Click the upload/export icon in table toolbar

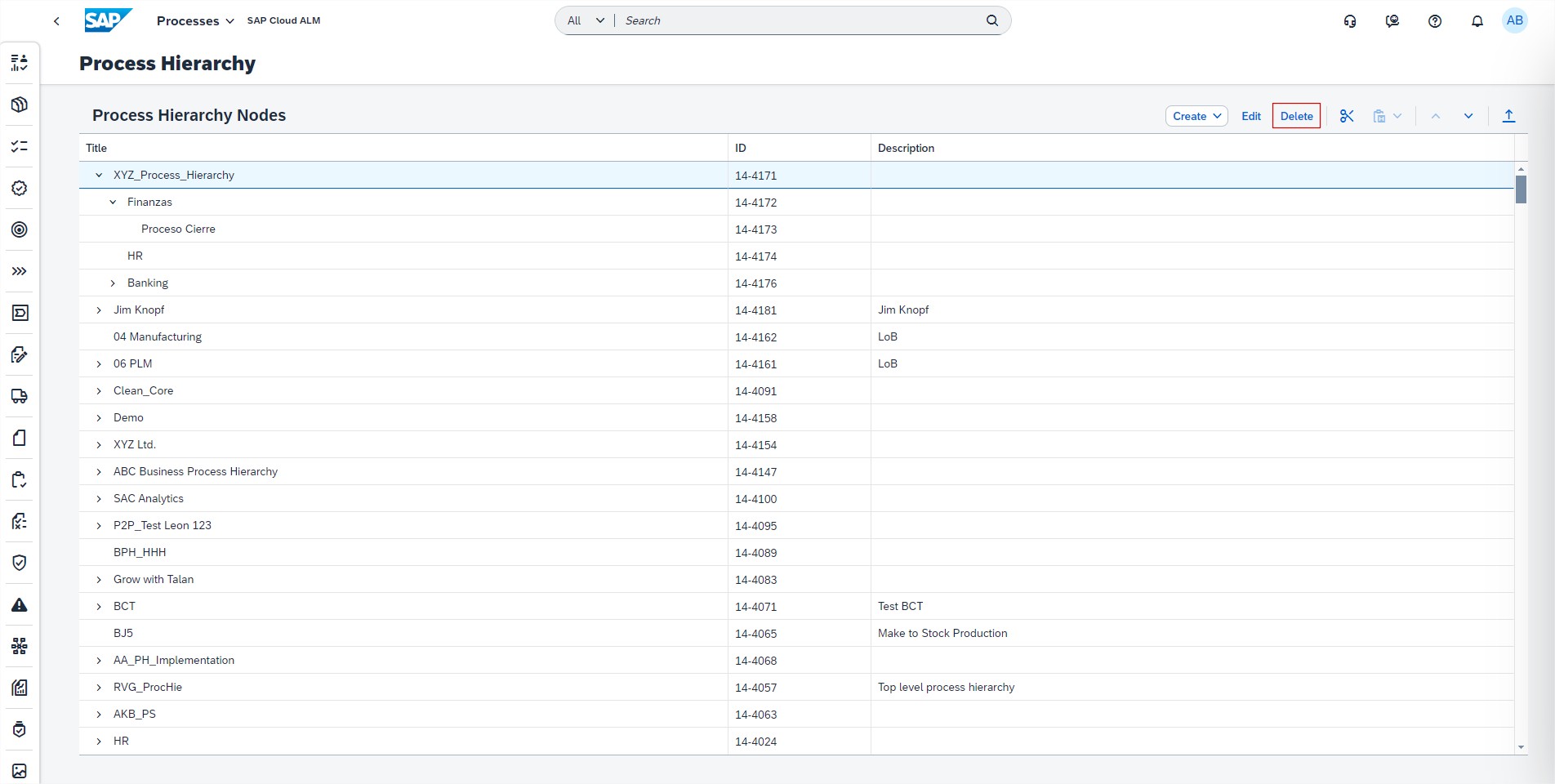point(1508,116)
